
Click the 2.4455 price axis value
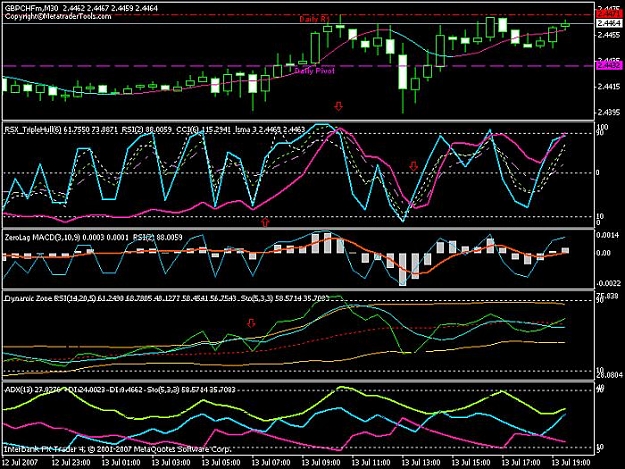pyautogui.click(x=609, y=35)
